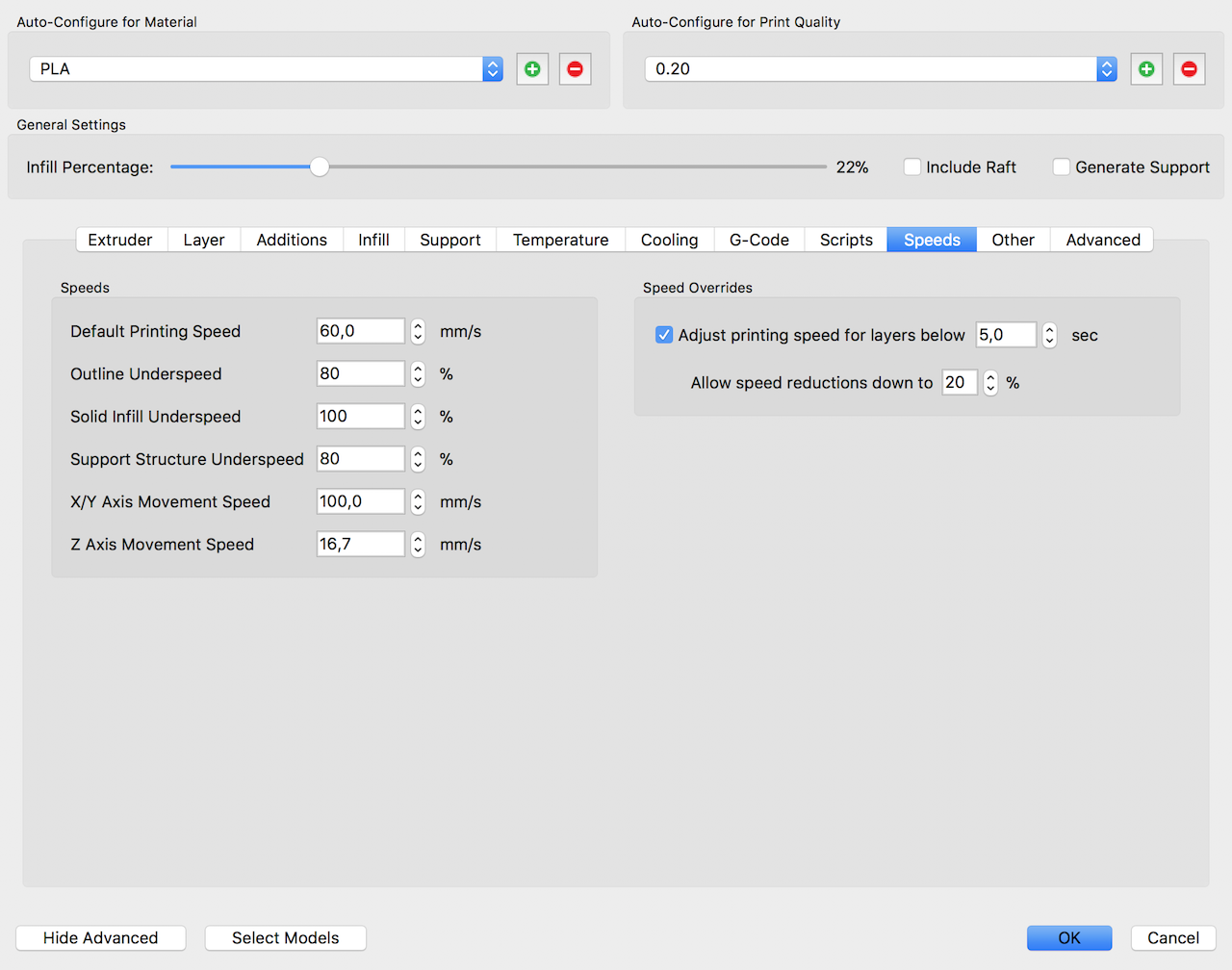Click the Outline Underspeed stepper arrows
Screen dimensions: 1232x970
pos(418,374)
